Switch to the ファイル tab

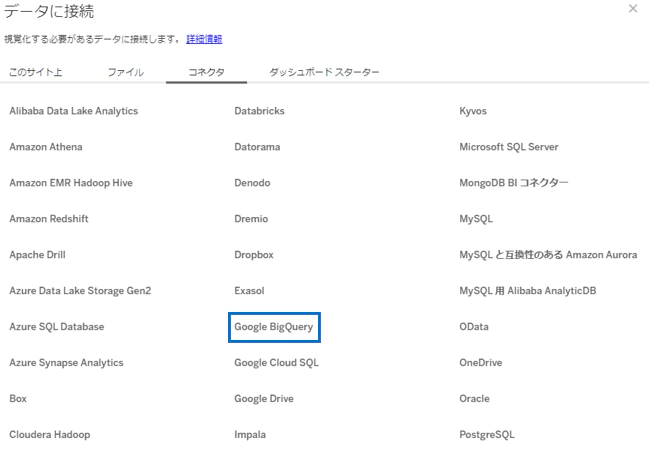(x=125, y=72)
